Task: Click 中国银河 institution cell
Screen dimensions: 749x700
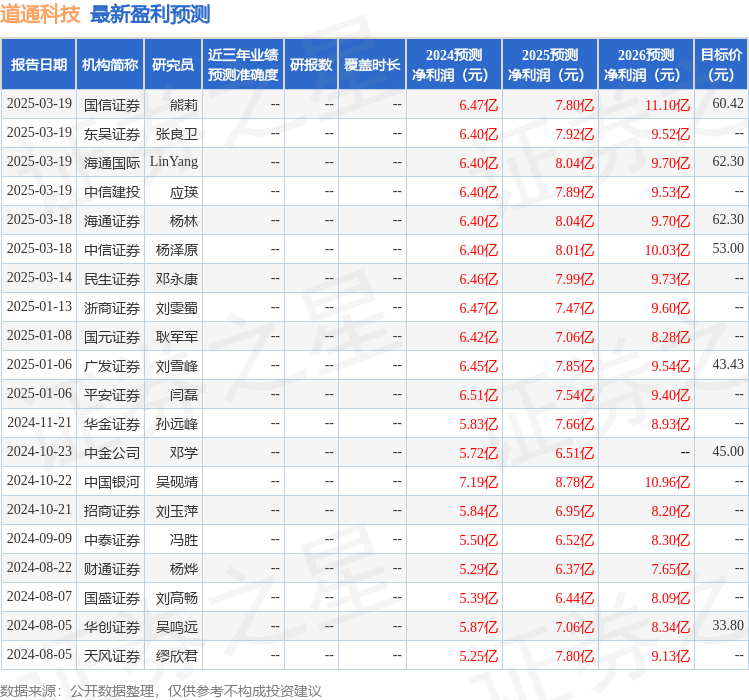Action: (x=112, y=482)
